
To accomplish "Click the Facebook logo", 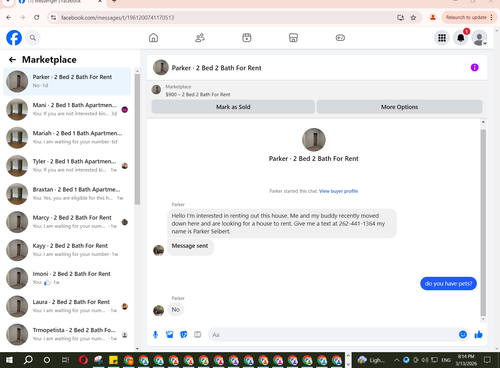I will pos(14,38).
